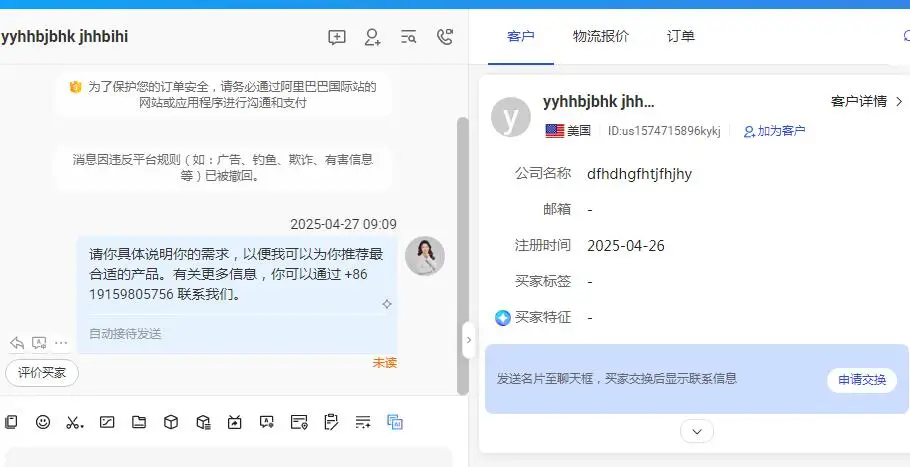
Task: Click the image send icon in toolbar
Action: (107, 422)
